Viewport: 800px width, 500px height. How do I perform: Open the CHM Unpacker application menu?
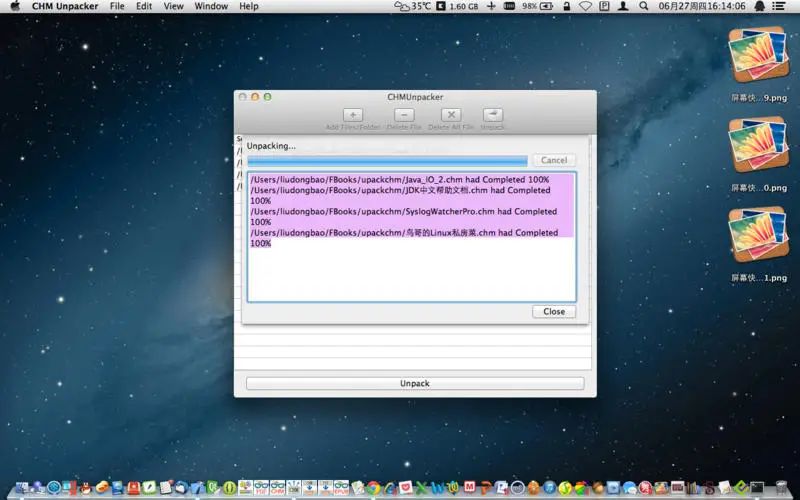pyautogui.click(x=65, y=6)
